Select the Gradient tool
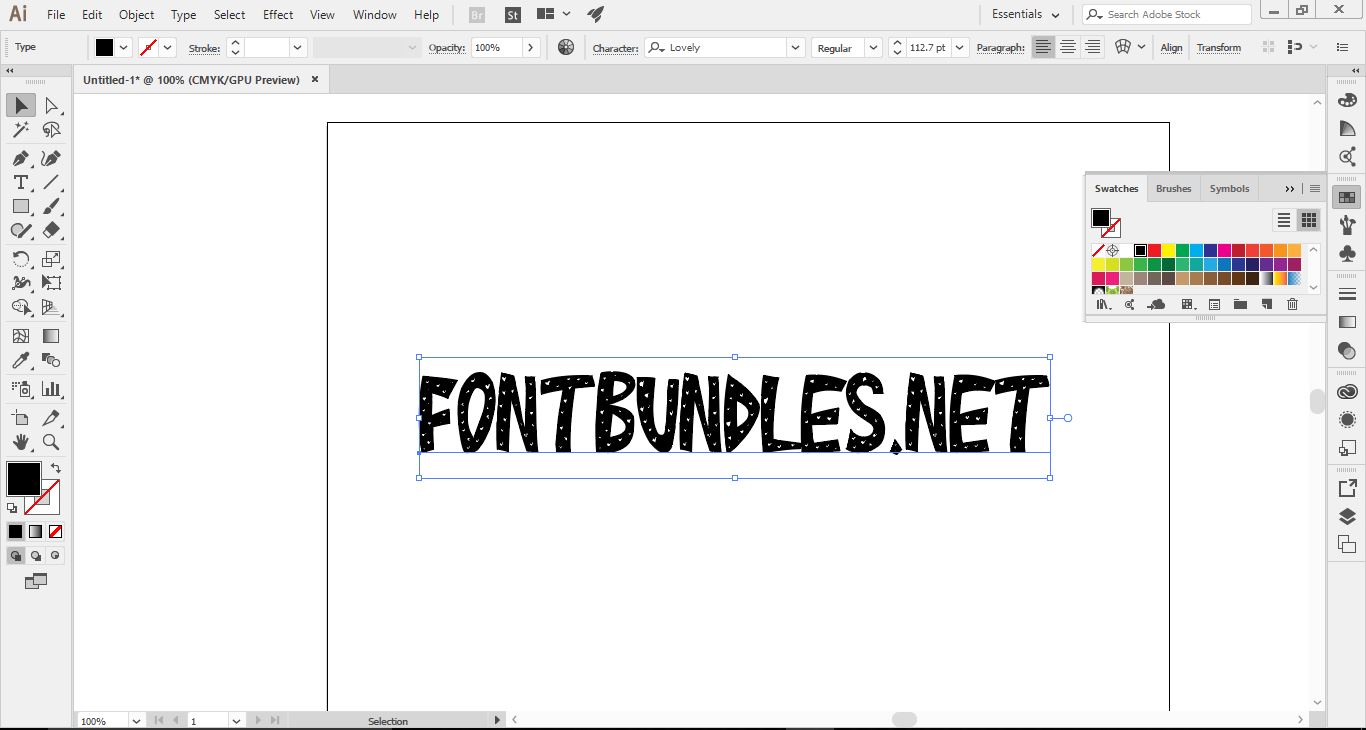 pos(51,336)
